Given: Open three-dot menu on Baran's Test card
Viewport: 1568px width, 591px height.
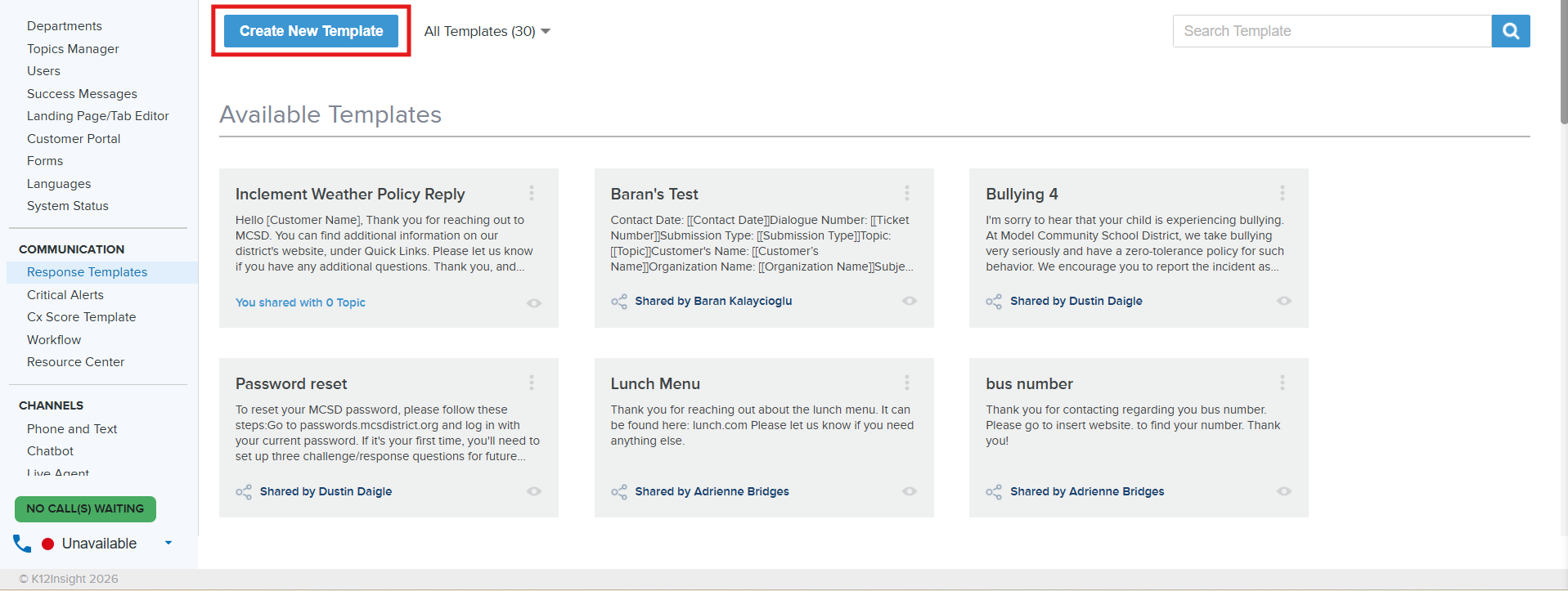Looking at the screenshot, I should [x=906, y=193].
